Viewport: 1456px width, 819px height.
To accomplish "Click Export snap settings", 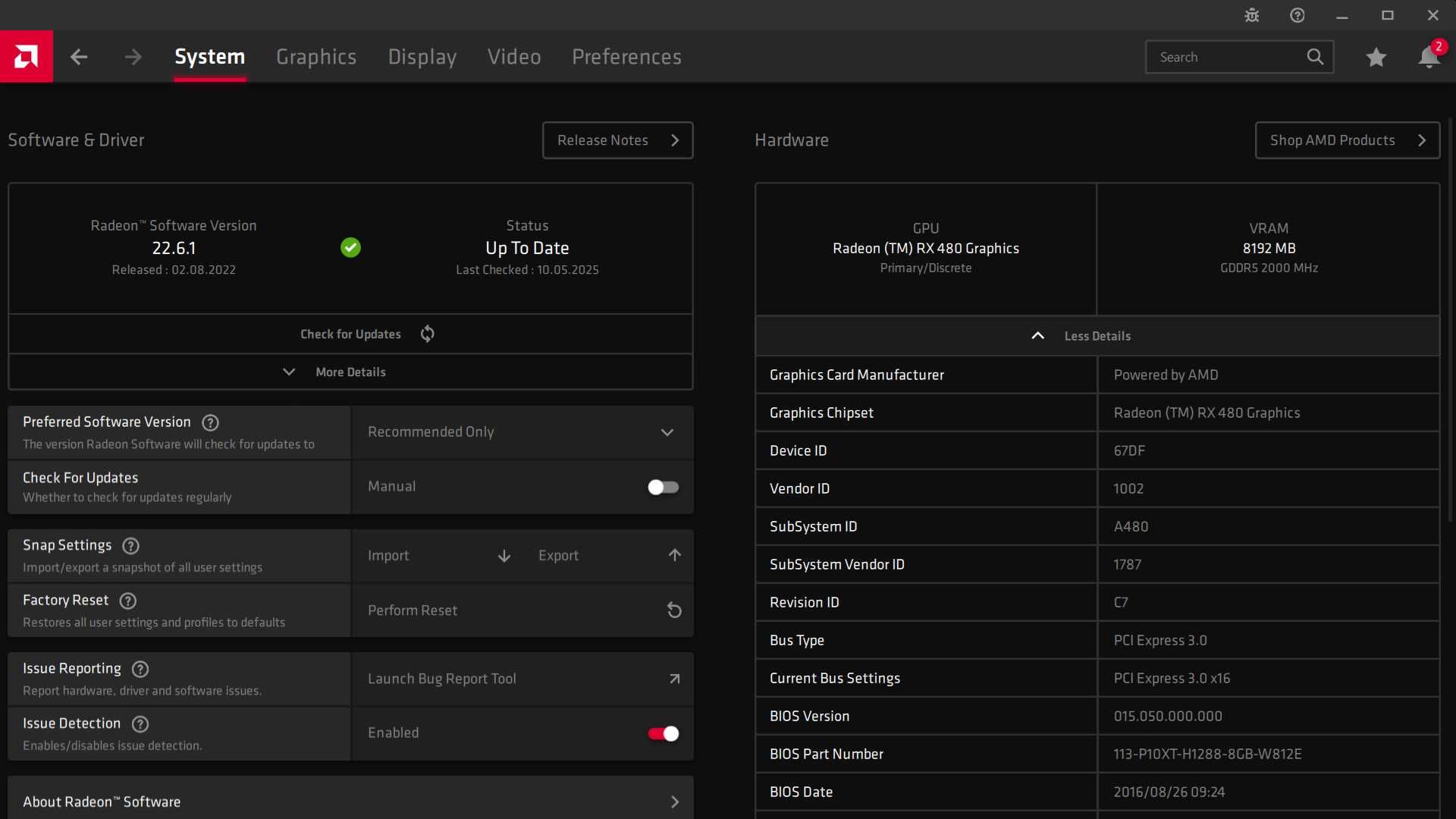I will 608,556.
